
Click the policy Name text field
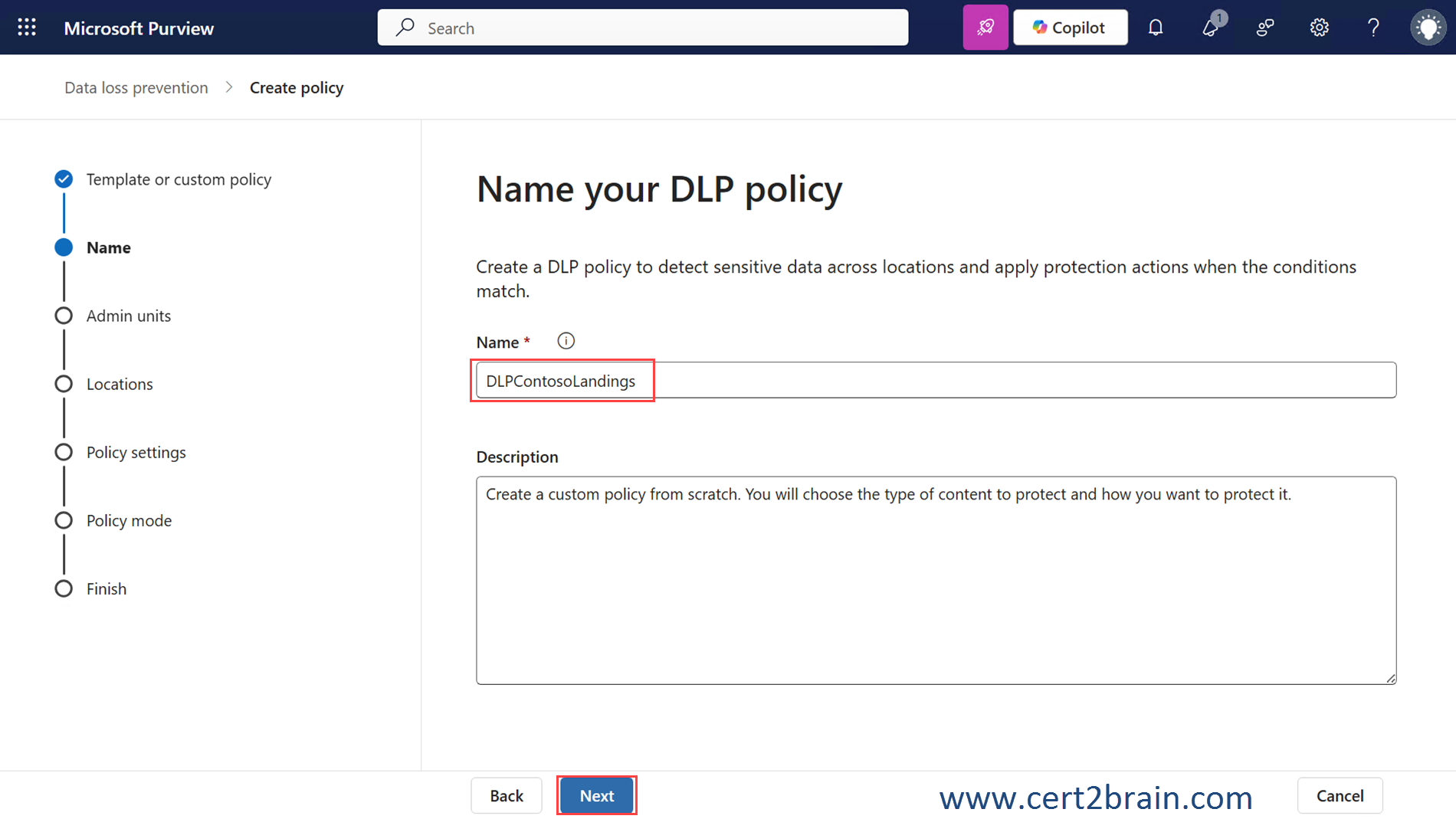[935, 381]
